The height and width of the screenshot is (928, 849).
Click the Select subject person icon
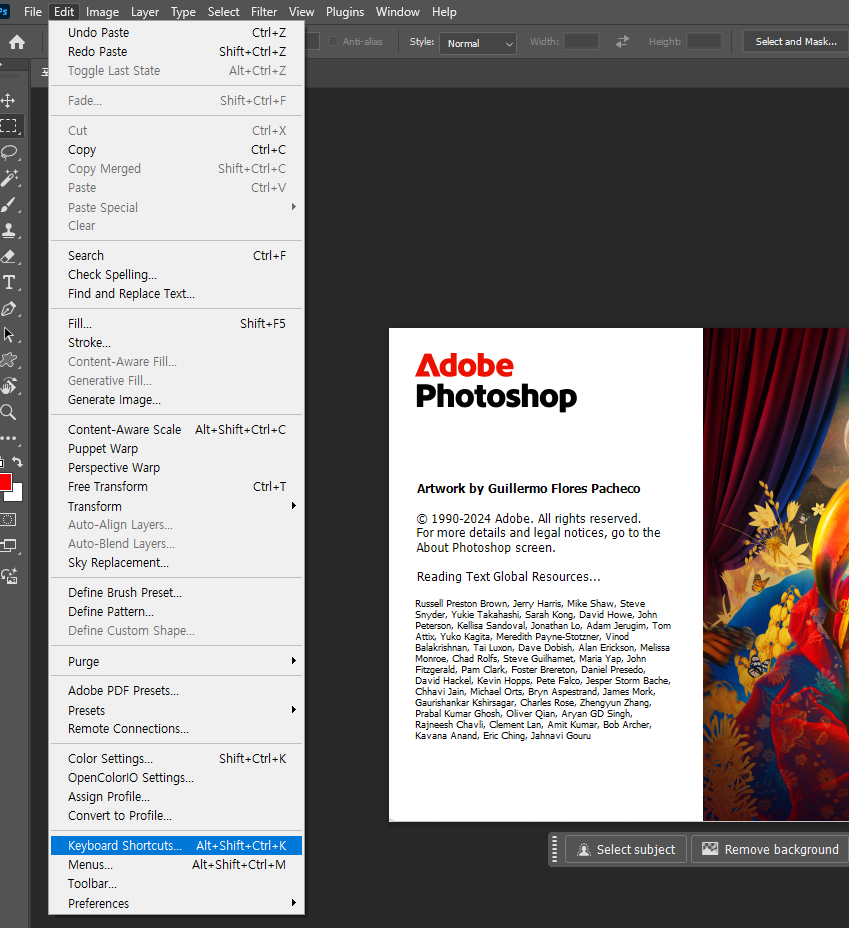tap(583, 850)
